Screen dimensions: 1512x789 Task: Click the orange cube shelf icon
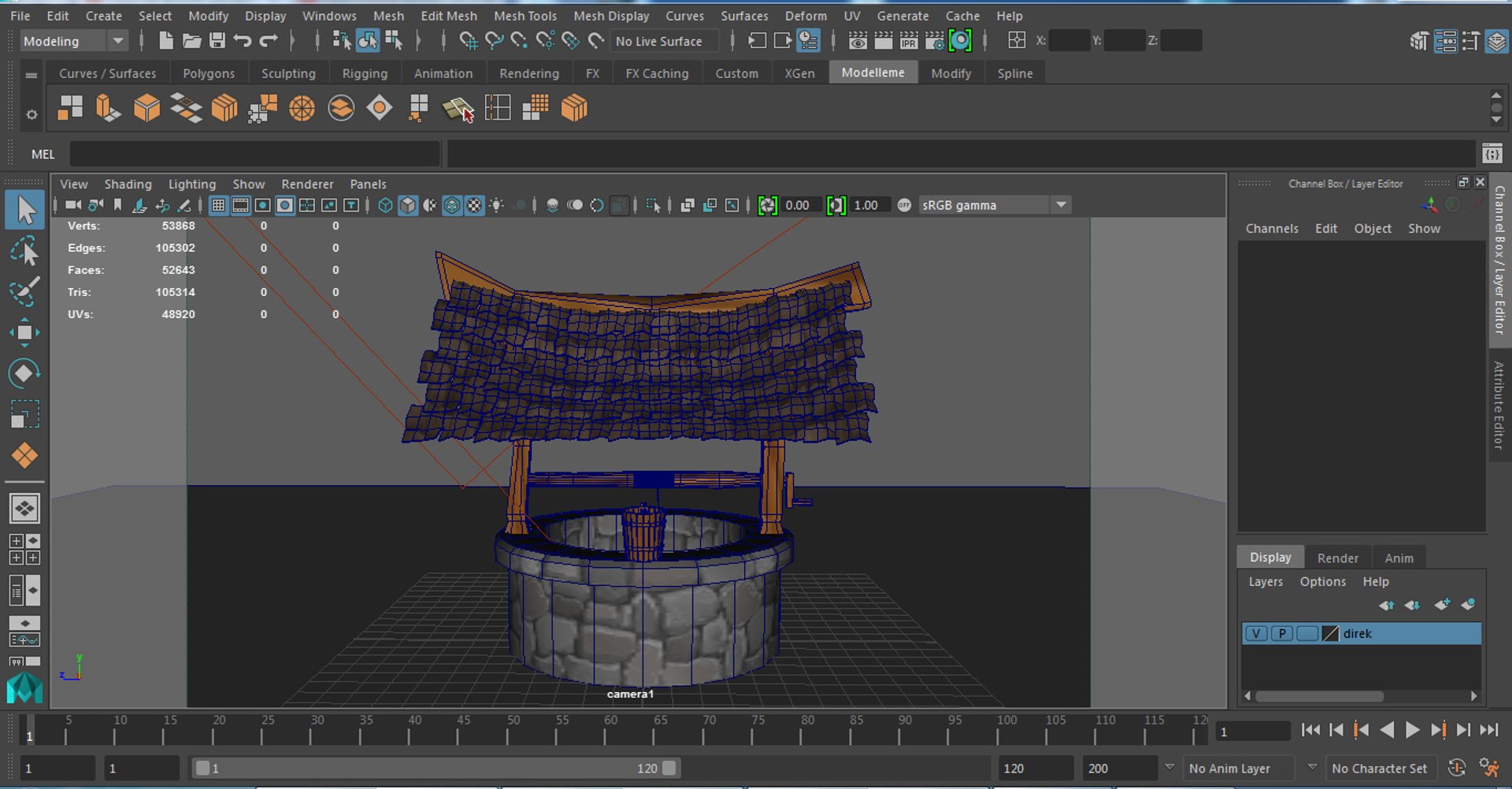[x=146, y=108]
